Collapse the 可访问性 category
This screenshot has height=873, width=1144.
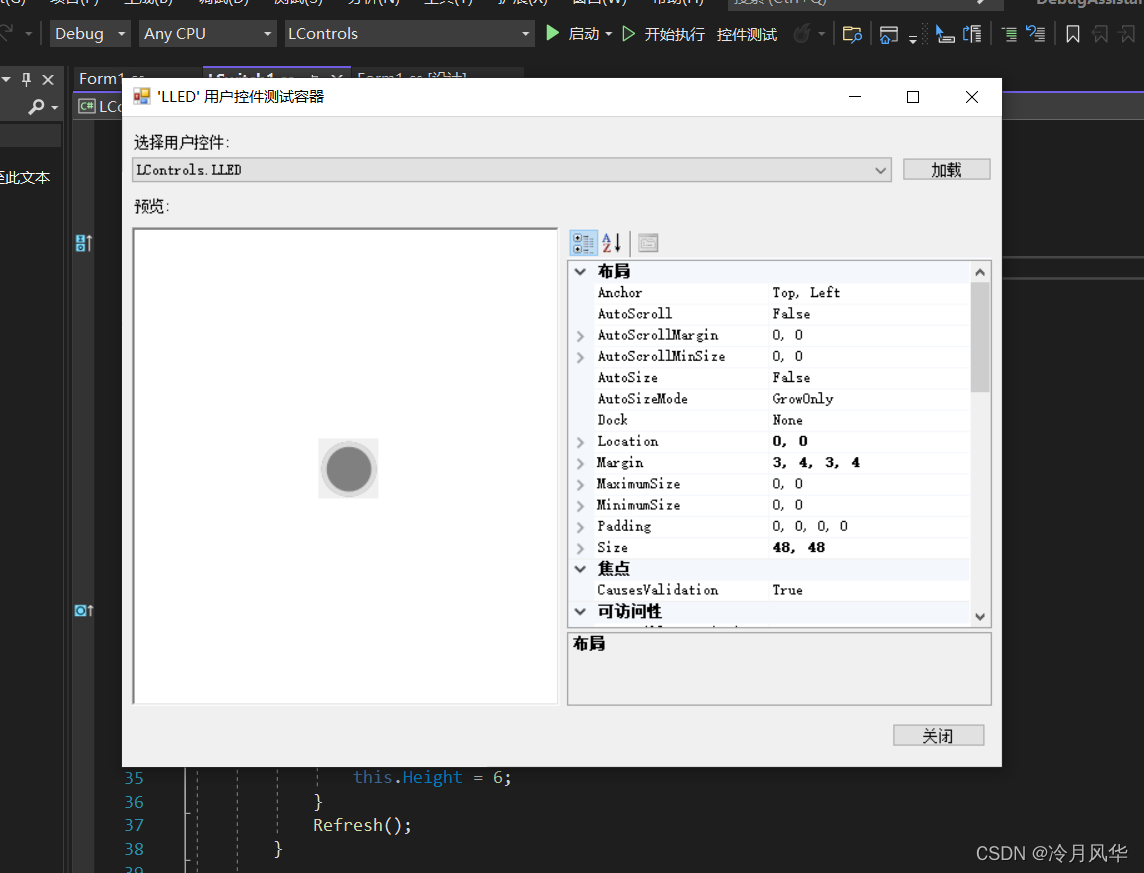(x=580, y=611)
